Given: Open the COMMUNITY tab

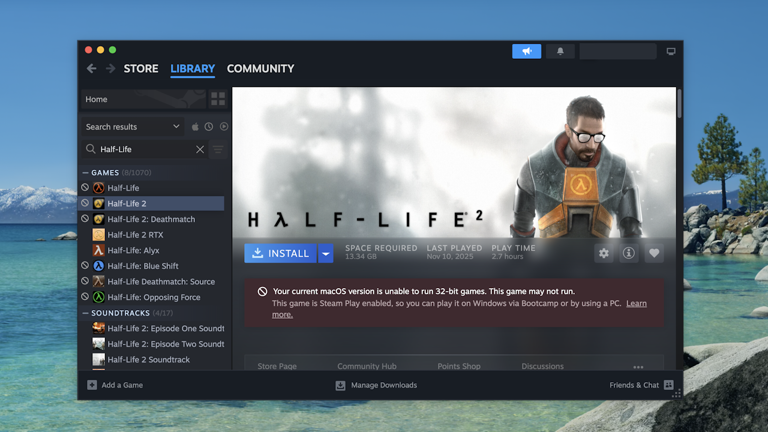Looking at the screenshot, I should pyautogui.click(x=260, y=69).
